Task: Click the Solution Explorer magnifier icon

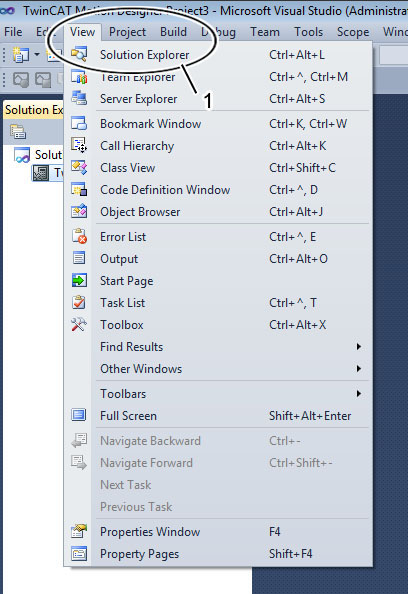Action: click(x=79, y=54)
